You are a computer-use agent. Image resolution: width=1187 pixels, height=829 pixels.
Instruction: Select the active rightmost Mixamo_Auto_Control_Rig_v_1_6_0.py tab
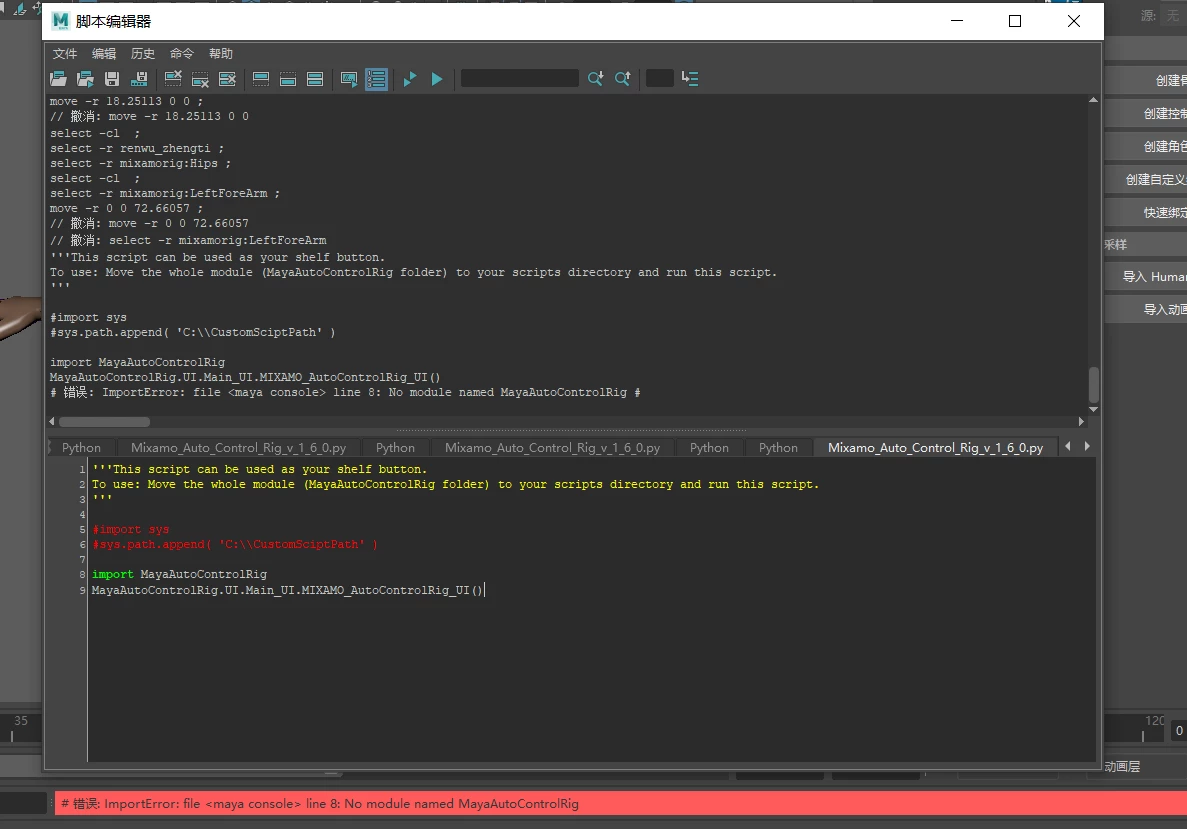tap(935, 447)
